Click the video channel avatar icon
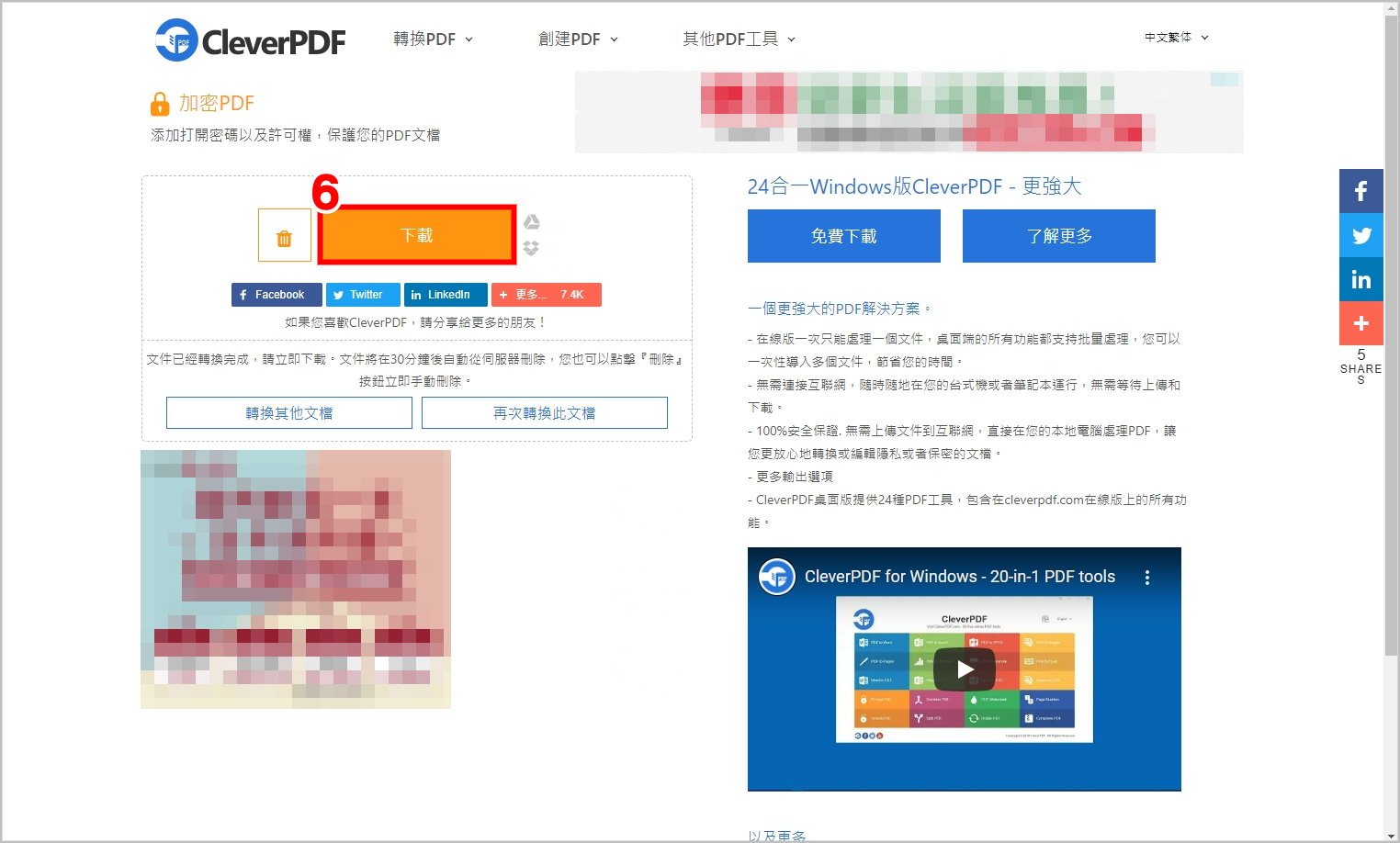The image size is (1400, 843). coord(776,577)
